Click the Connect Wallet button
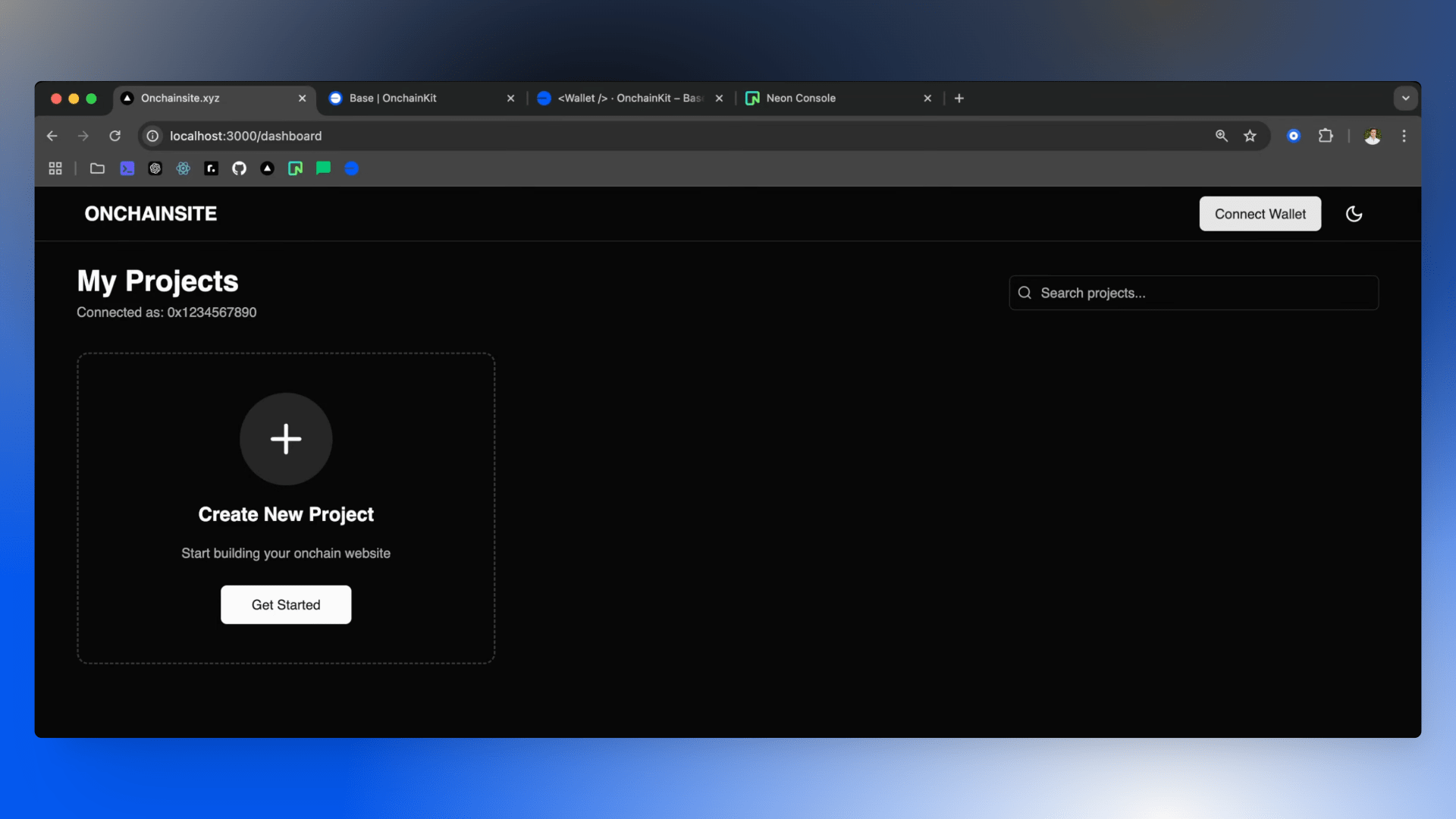 1260,214
